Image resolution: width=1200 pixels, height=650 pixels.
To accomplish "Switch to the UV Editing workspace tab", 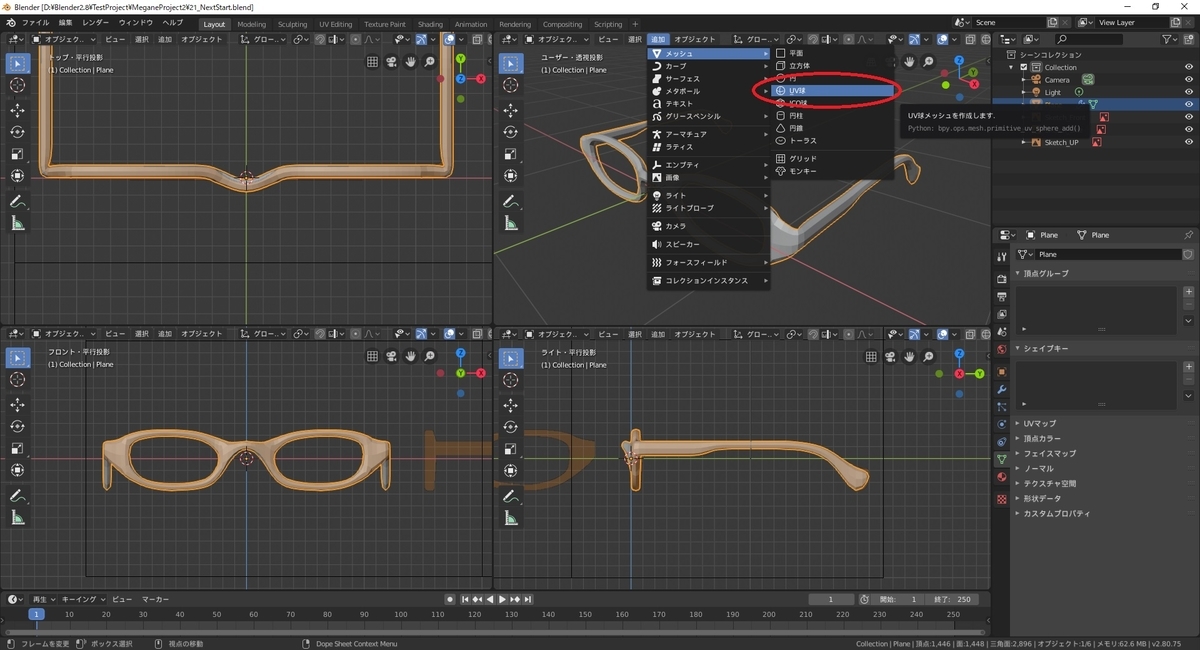I will (x=335, y=24).
